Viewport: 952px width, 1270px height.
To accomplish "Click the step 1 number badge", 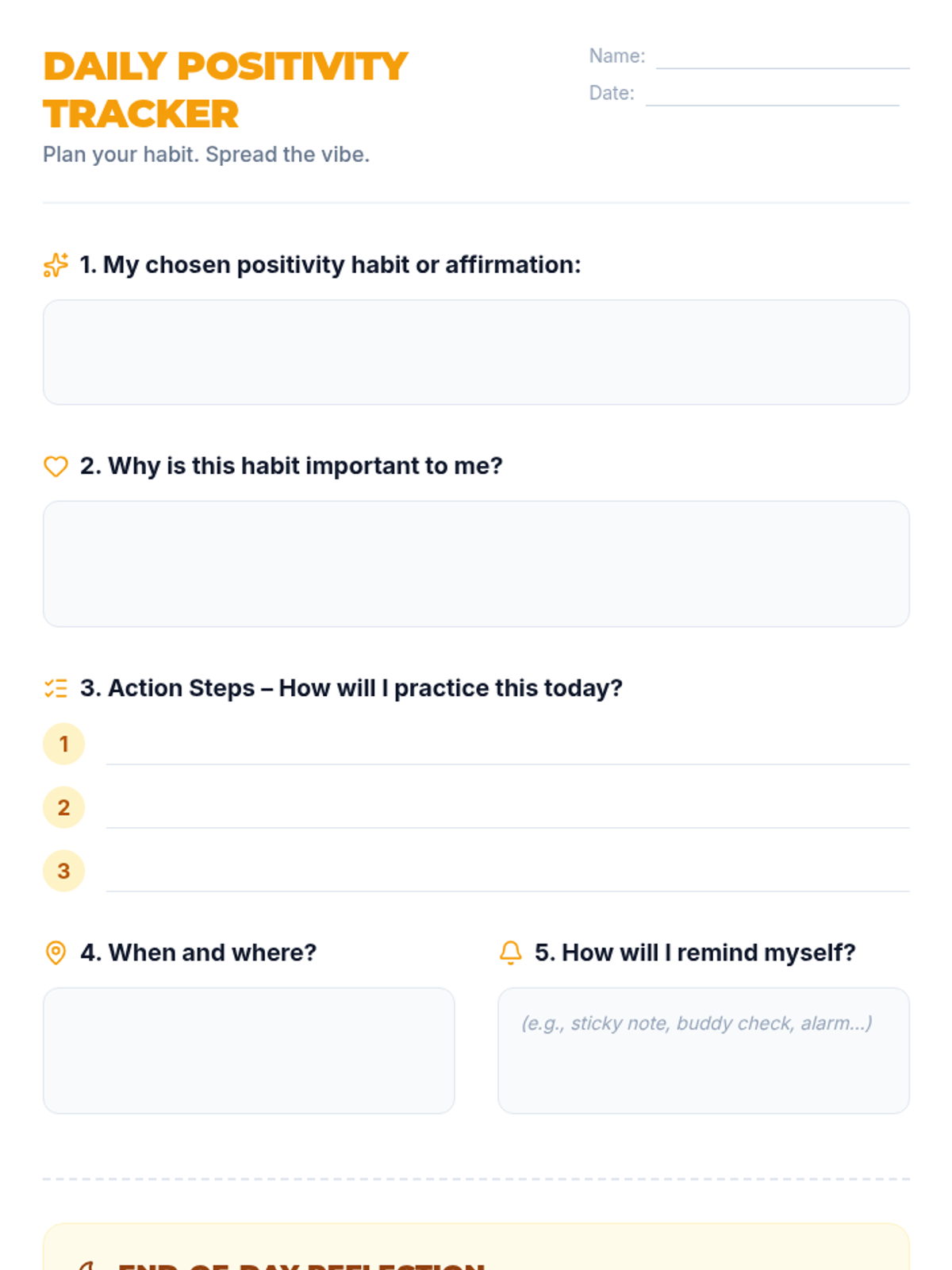I will [x=63, y=744].
